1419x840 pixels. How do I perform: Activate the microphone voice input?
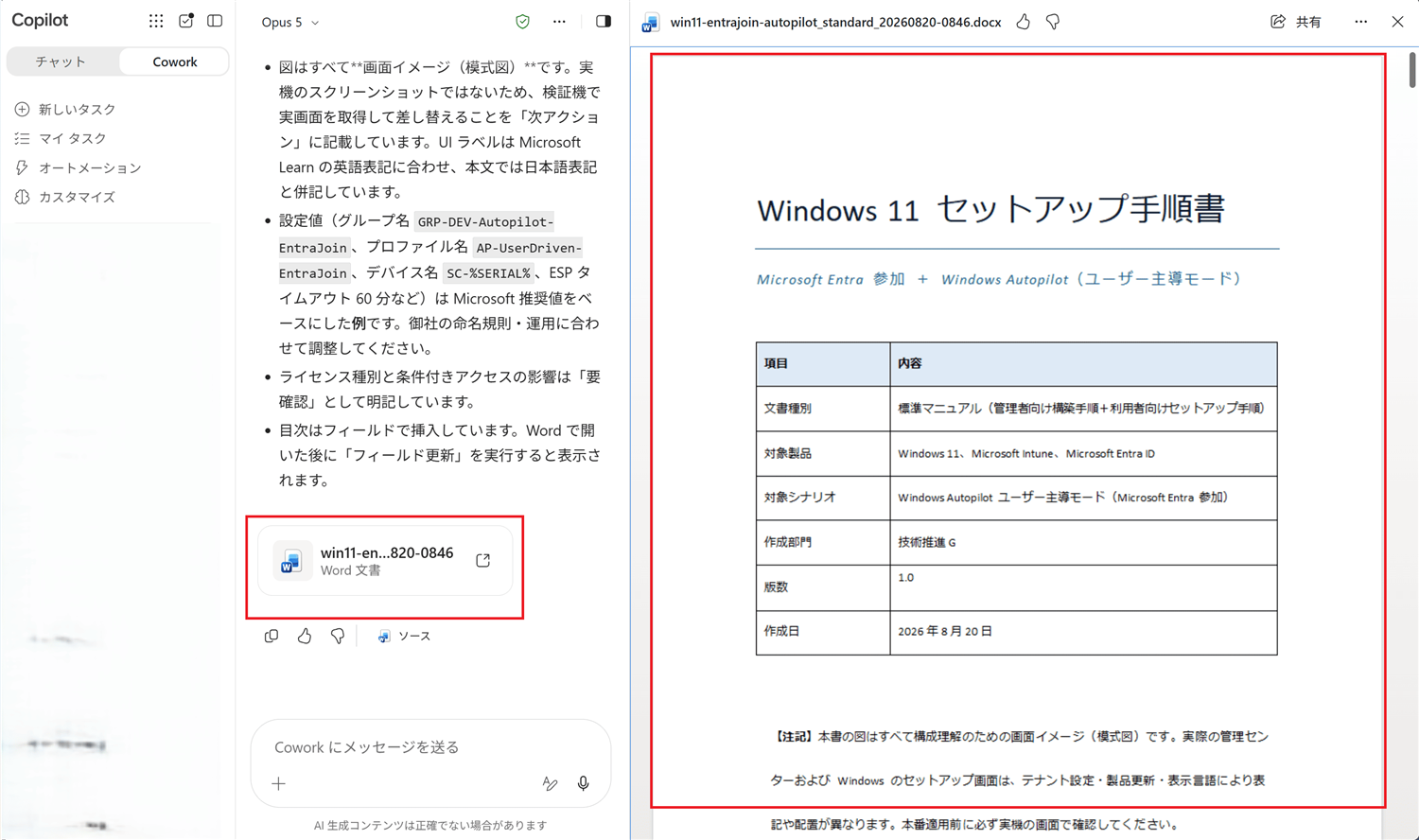[584, 783]
